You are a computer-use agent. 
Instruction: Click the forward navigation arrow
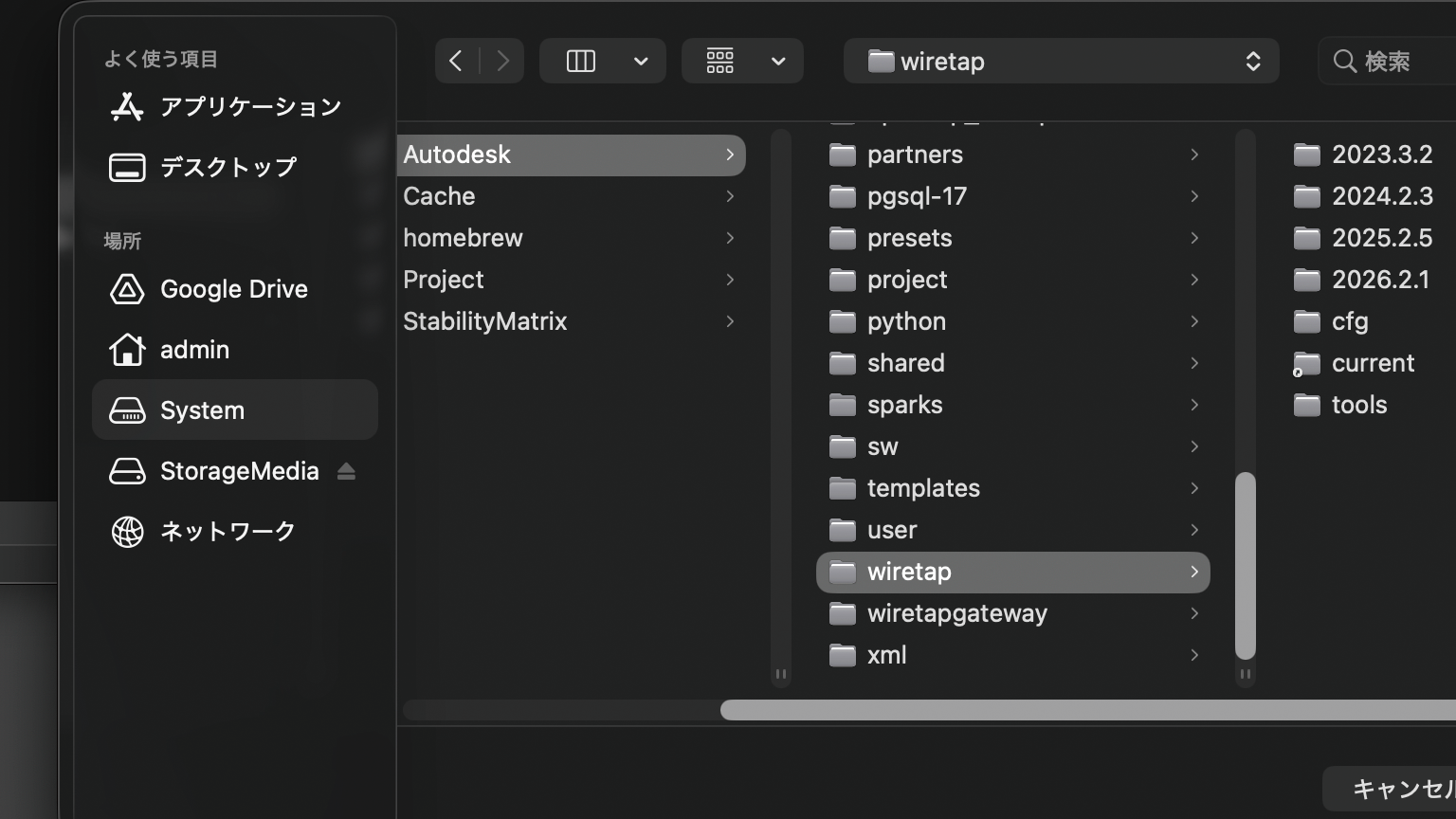click(x=502, y=62)
